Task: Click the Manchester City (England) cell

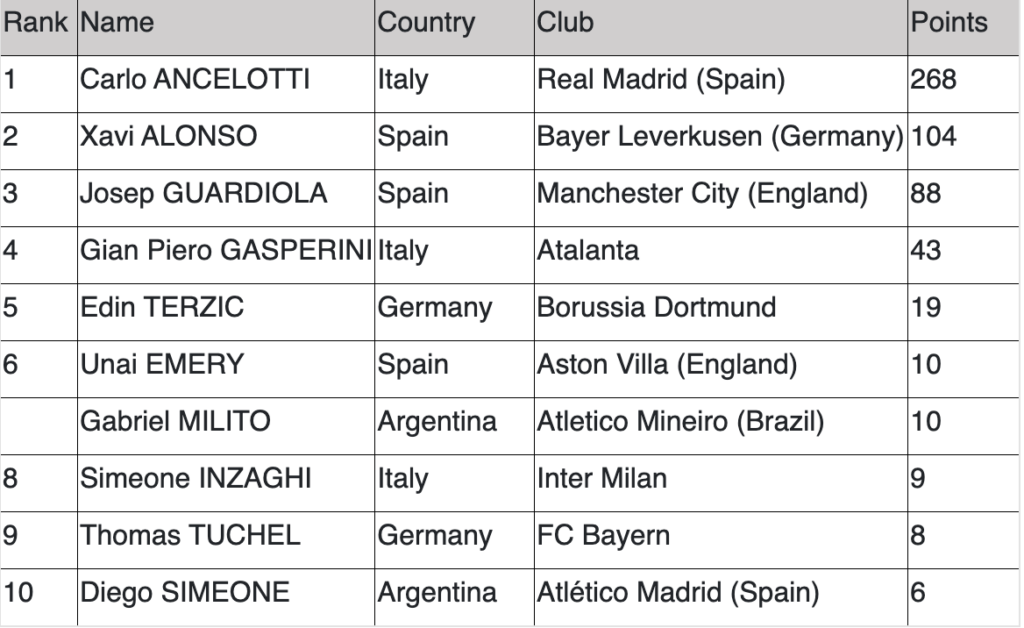Action: 721,198
